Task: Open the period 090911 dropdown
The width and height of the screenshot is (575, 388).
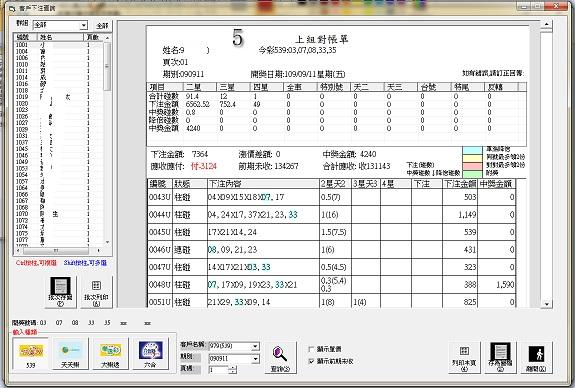Action: pyautogui.click(x=255, y=358)
